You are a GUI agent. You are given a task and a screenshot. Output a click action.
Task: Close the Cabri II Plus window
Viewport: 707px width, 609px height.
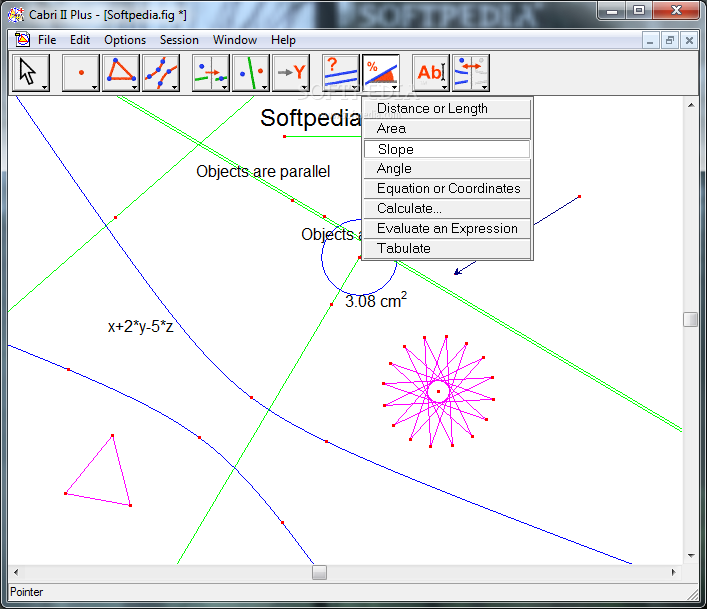[x=676, y=10]
